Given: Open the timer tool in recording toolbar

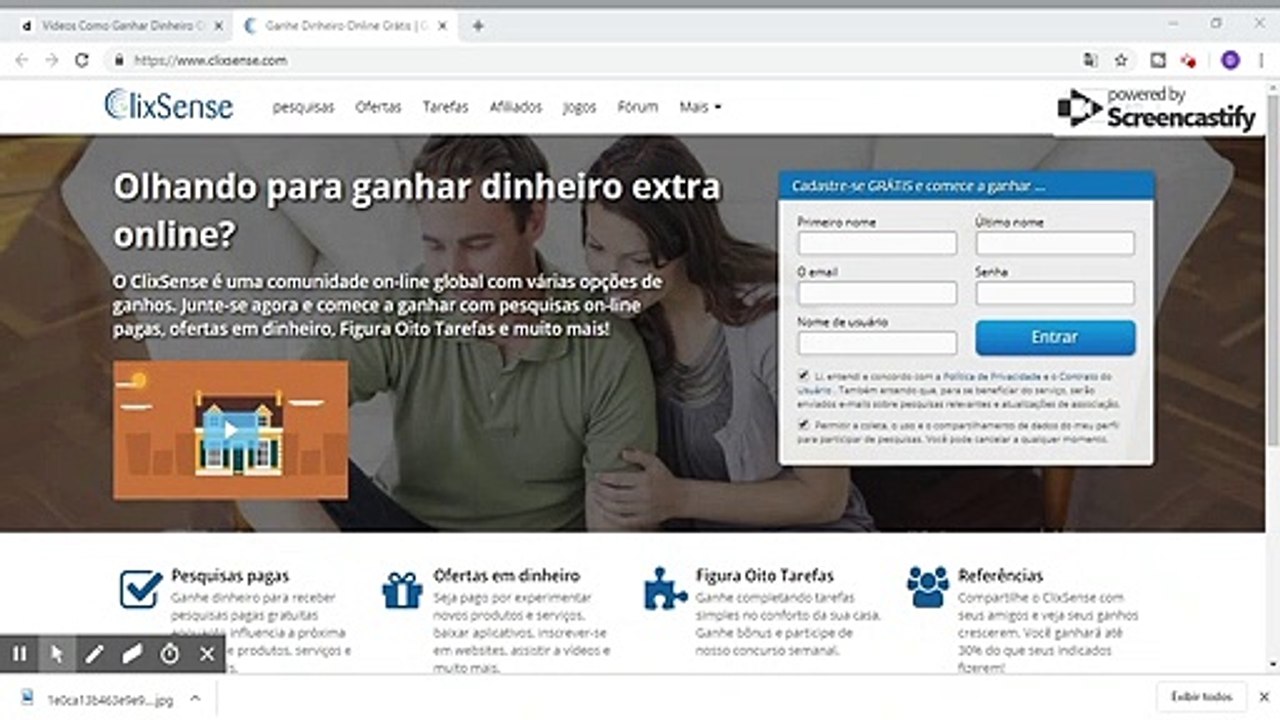Looking at the screenshot, I should 169,654.
